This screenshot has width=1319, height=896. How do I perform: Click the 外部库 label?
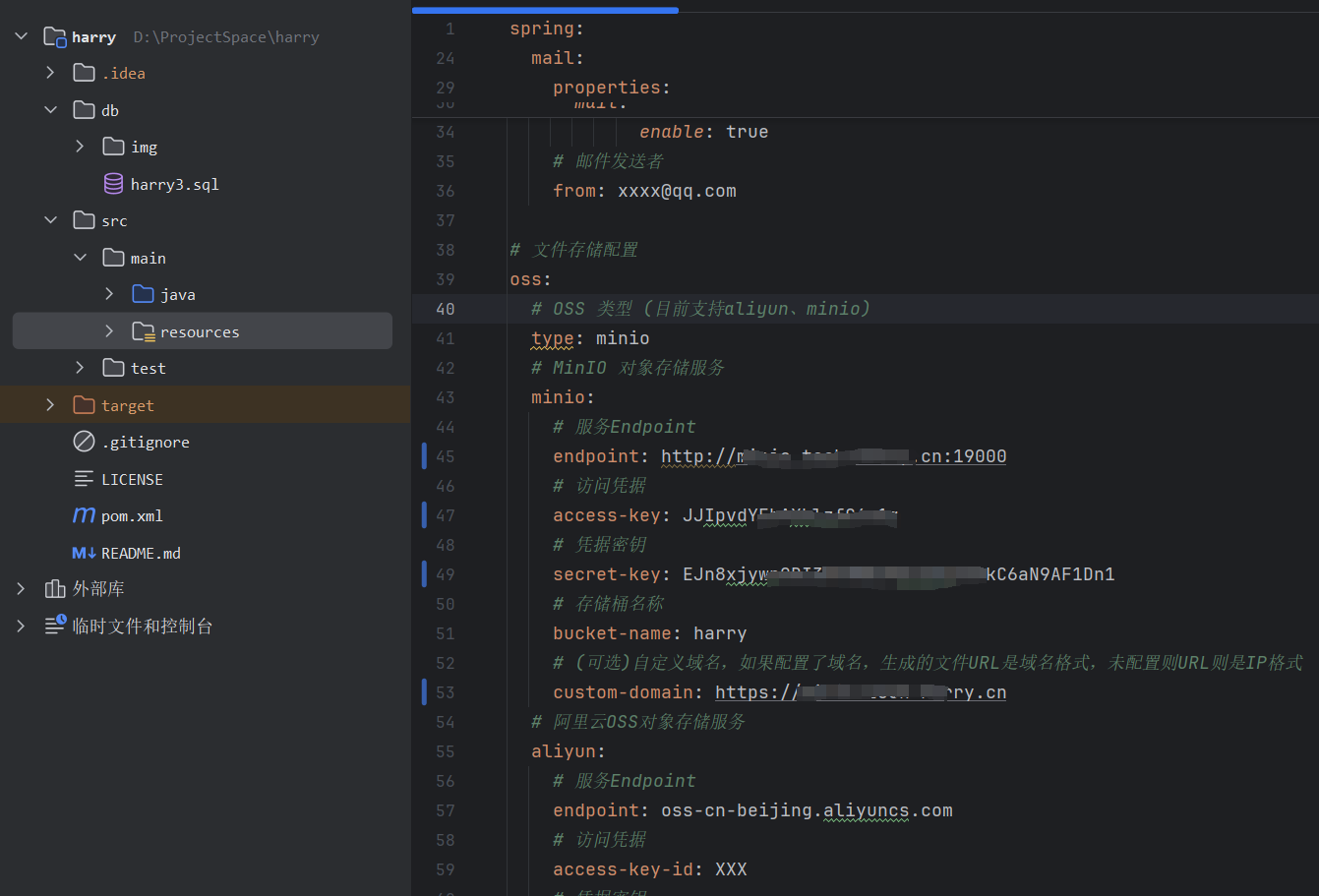coord(98,589)
